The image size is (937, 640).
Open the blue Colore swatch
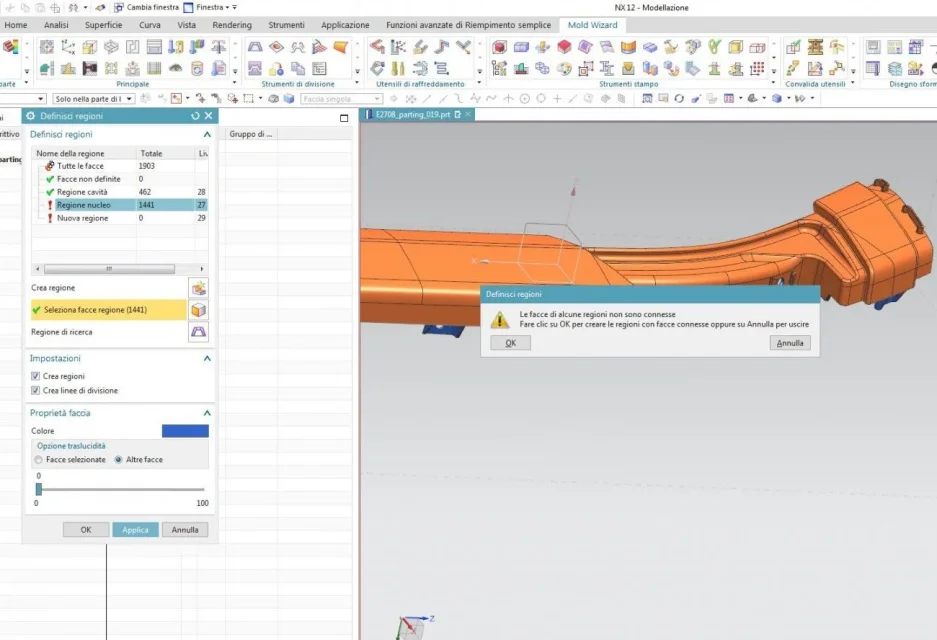click(x=185, y=431)
